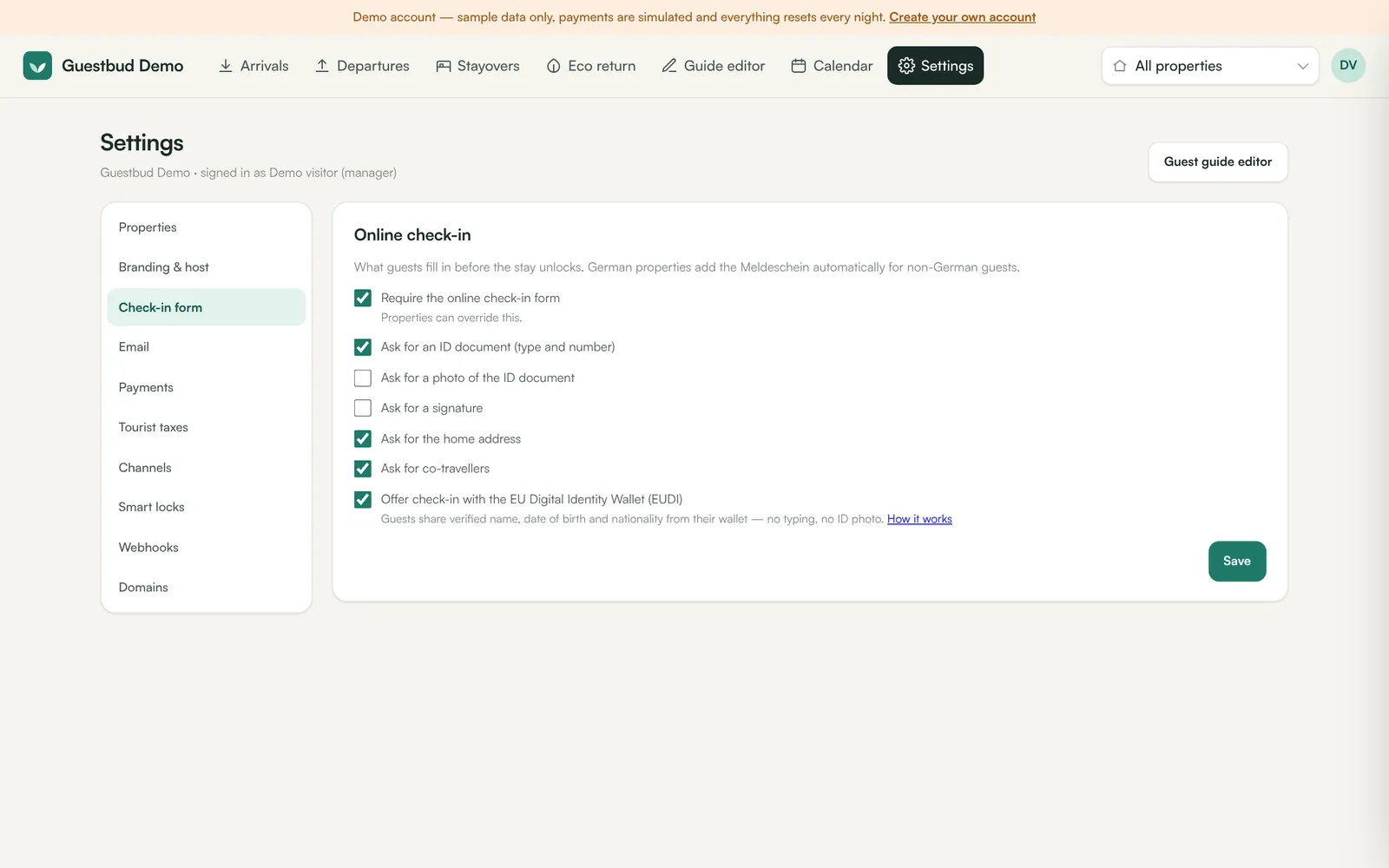Click the Online check-in heading
Image resolution: width=1389 pixels, height=868 pixels.
coord(412,235)
